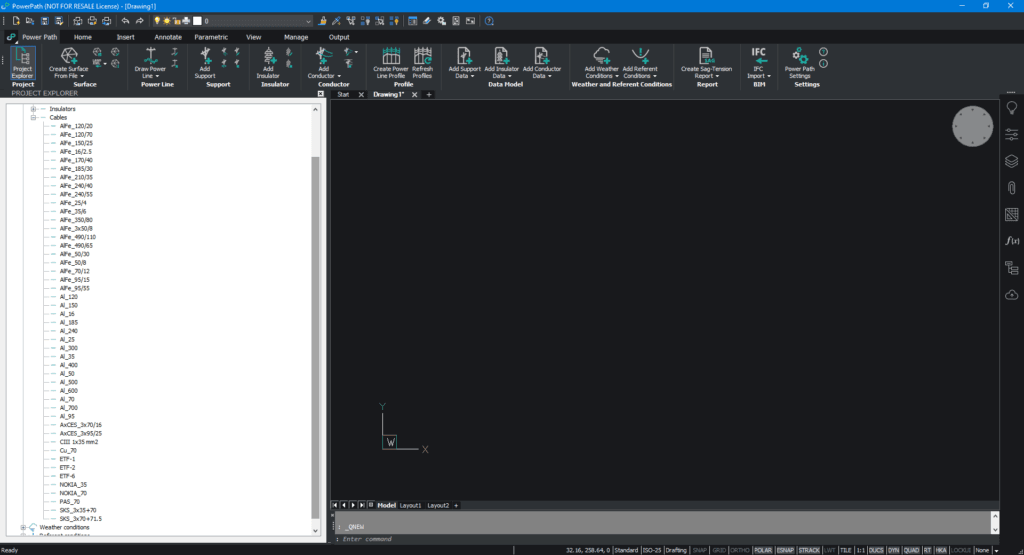Click the Redo arrow icon
This screenshot has width=1024, height=555.
(140, 21)
